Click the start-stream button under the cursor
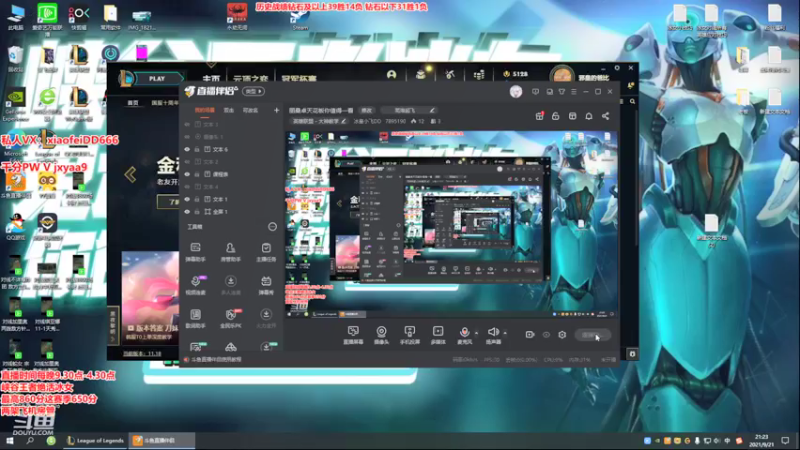 [592, 335]
